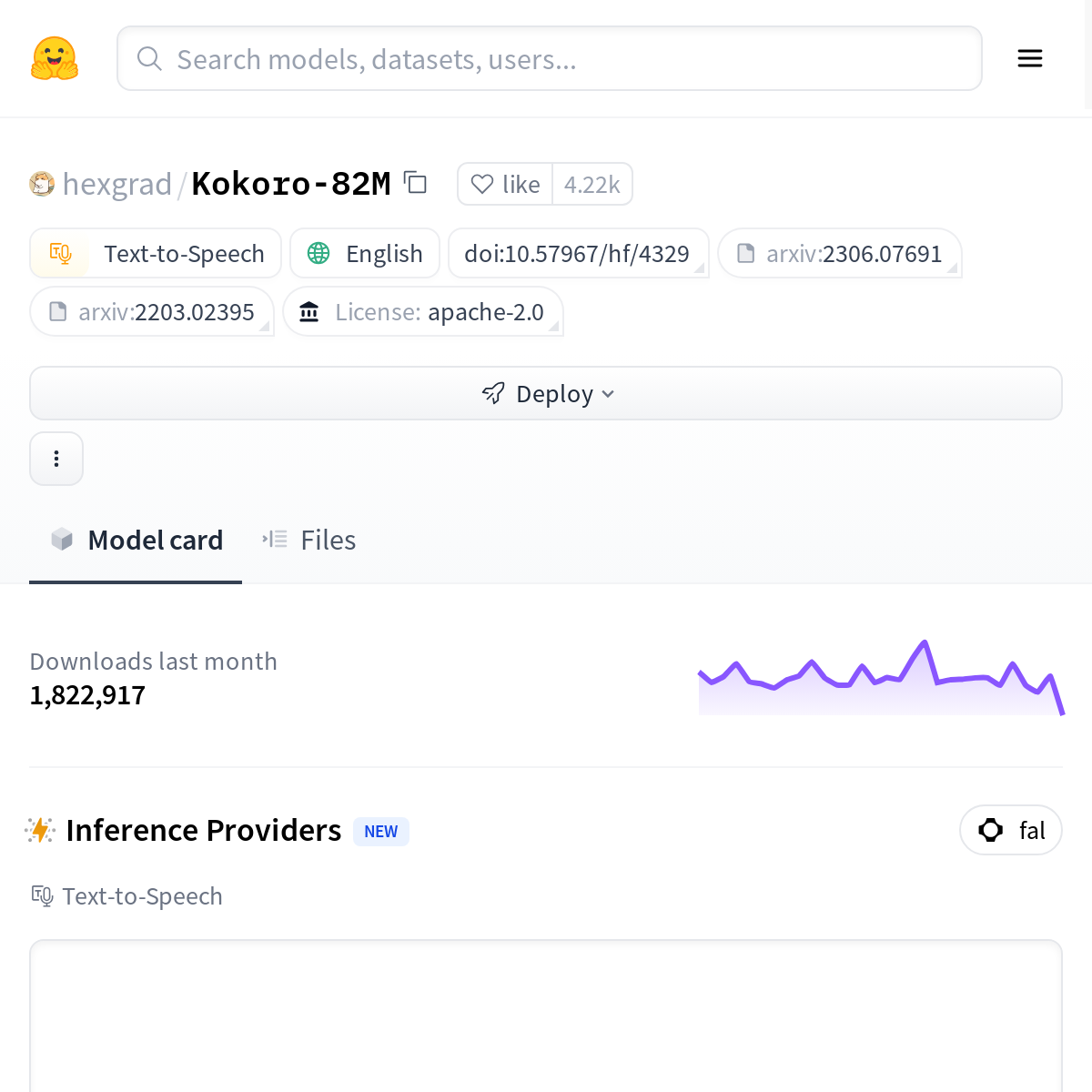Click the Inference Providers lightning icon
1092x1092 pixels.
pyautogui.click(x=40, y=830)
